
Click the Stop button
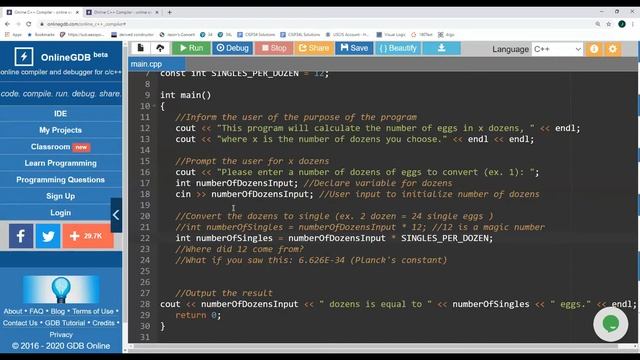[x=274, y=48]
